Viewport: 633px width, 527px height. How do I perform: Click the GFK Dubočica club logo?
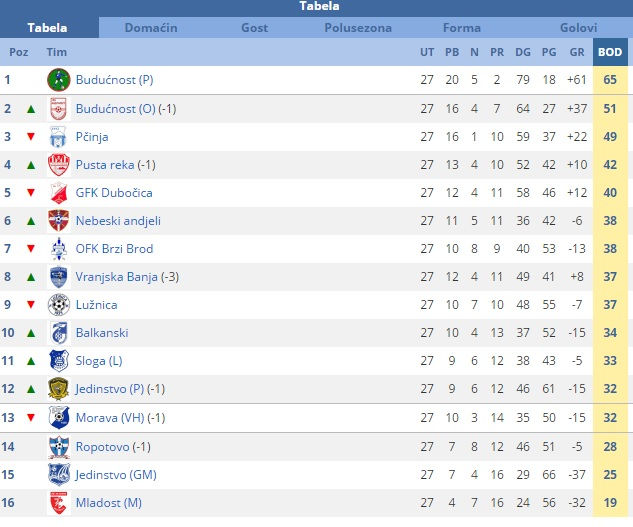point(59,193)
